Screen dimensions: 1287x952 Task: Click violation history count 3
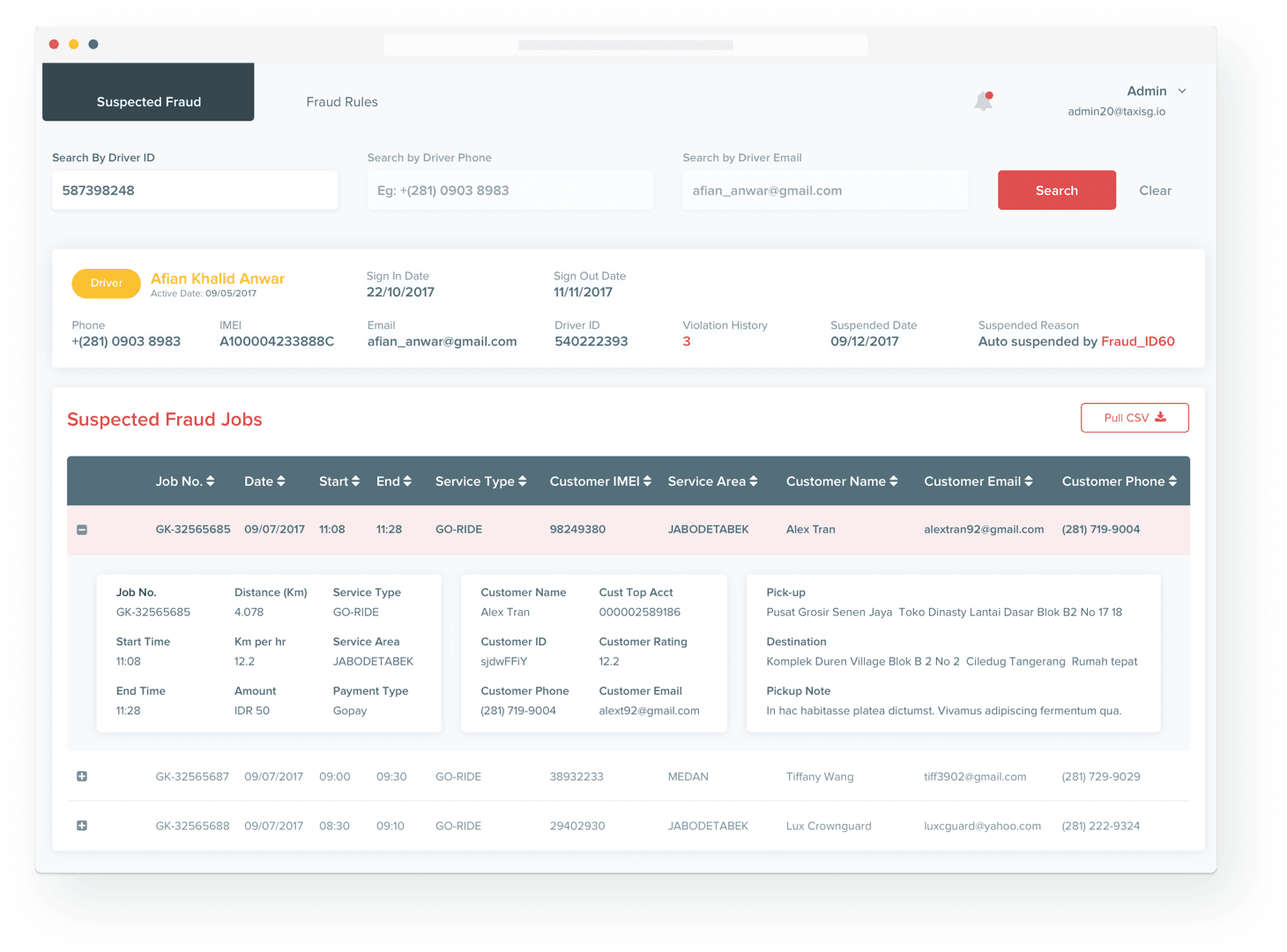click(x=687, y=342)
